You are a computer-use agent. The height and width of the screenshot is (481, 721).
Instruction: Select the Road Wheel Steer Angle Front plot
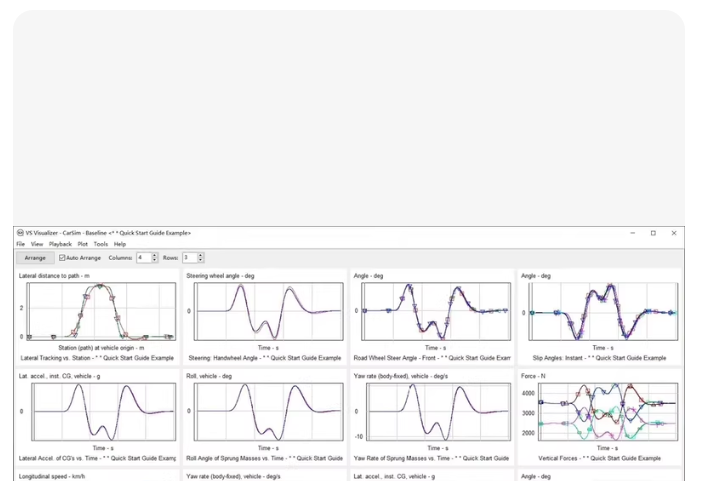tap(436, 311)
